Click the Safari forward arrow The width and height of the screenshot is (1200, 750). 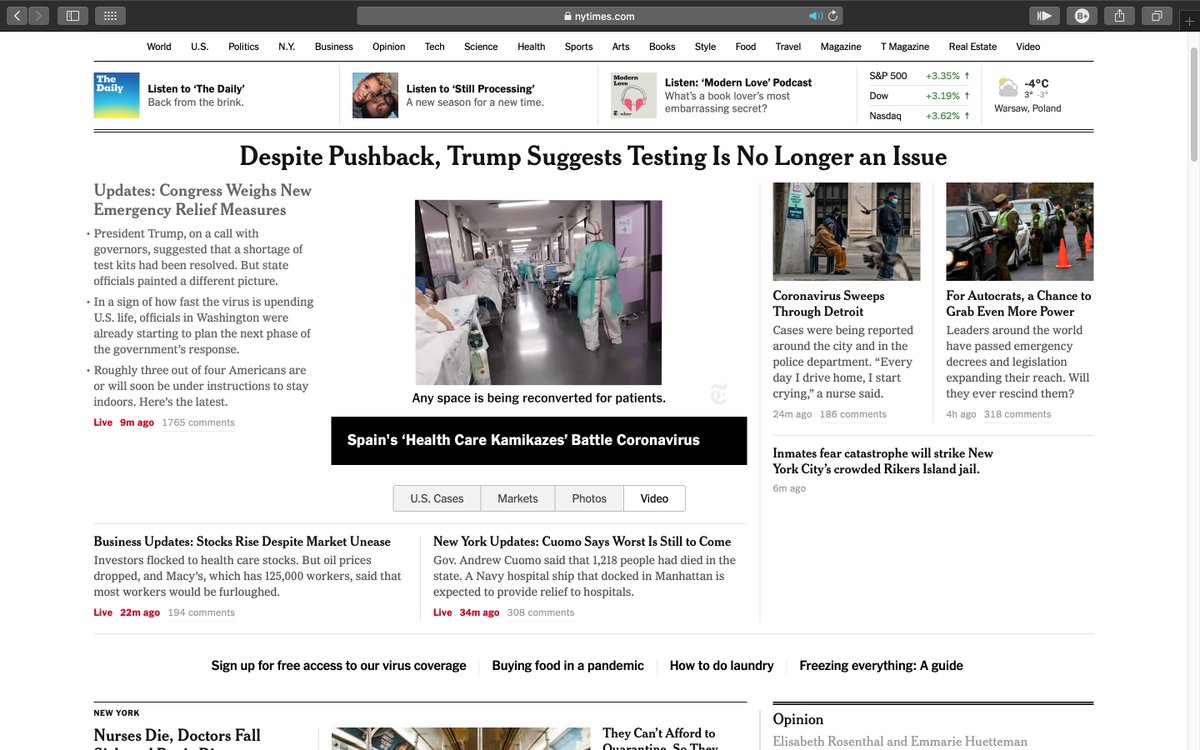click(39, 15)
